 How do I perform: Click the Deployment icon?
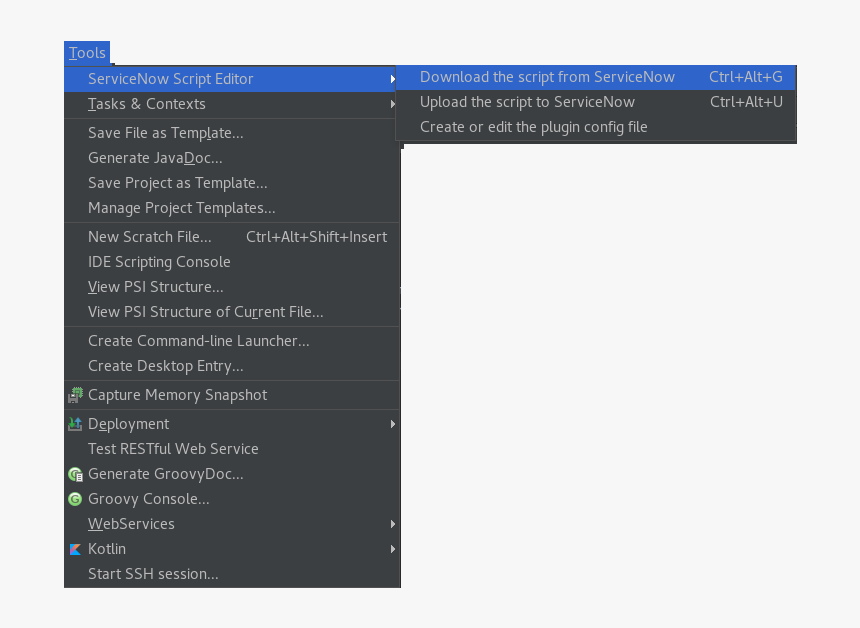point(75,424)
